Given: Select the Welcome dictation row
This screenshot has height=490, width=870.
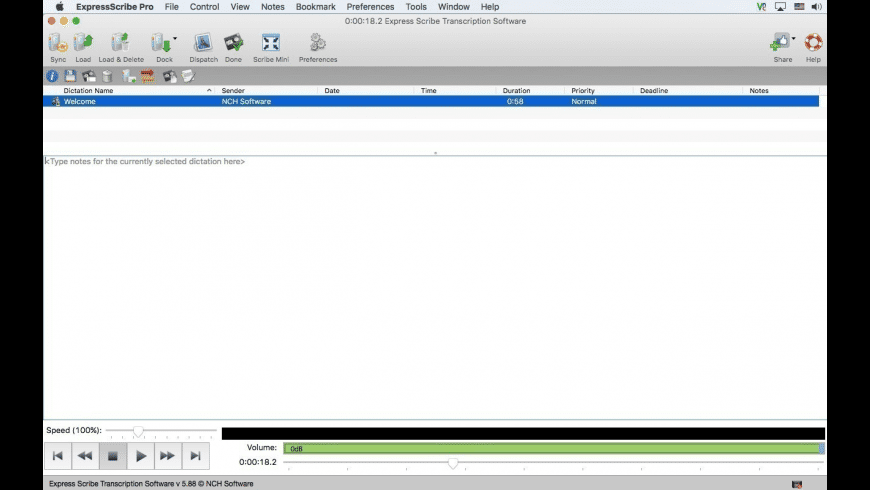Looking at the screenshot, I should click(431, 101).
